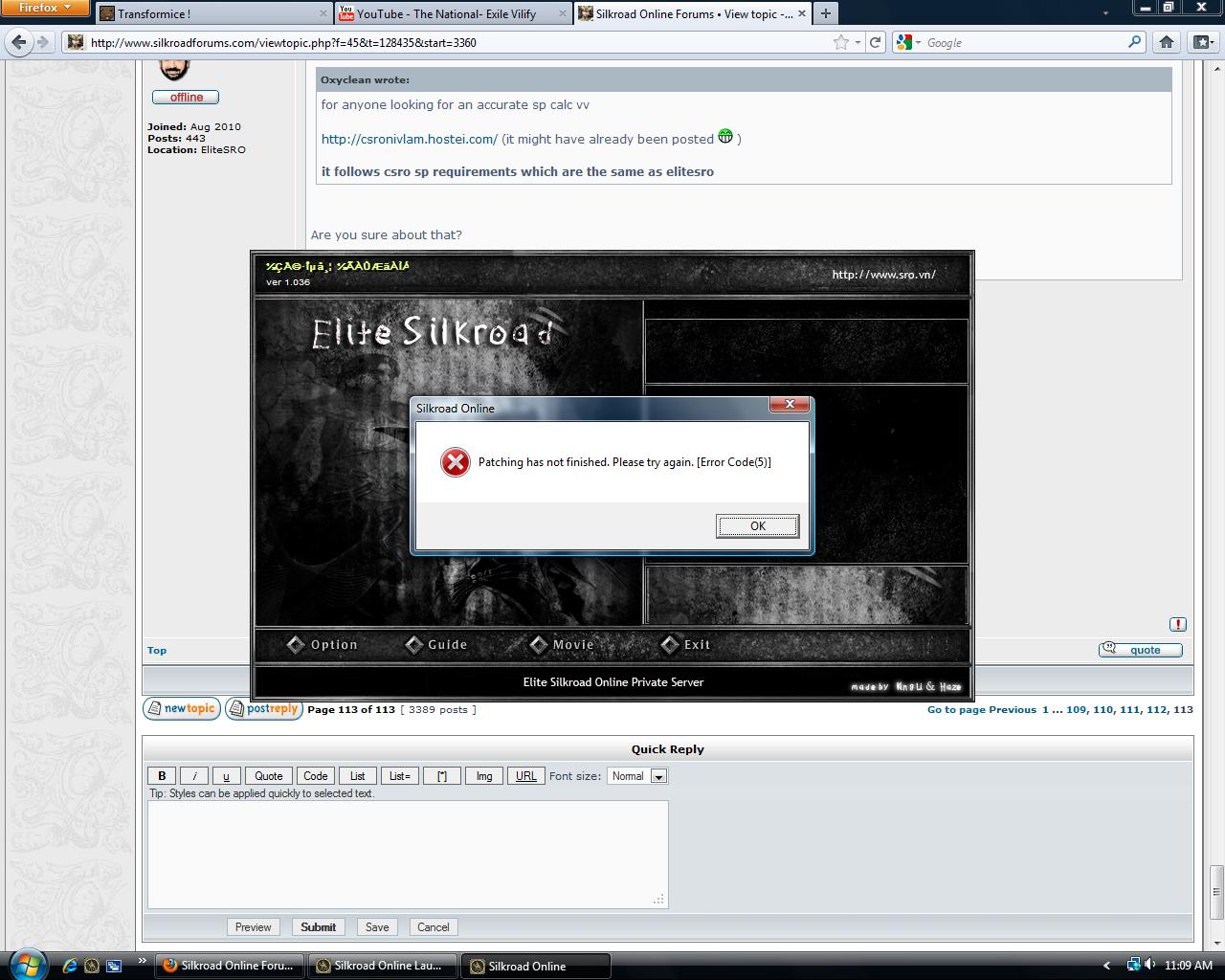
Task: Switch to the Transformice tab
Action: coord(211,13)
